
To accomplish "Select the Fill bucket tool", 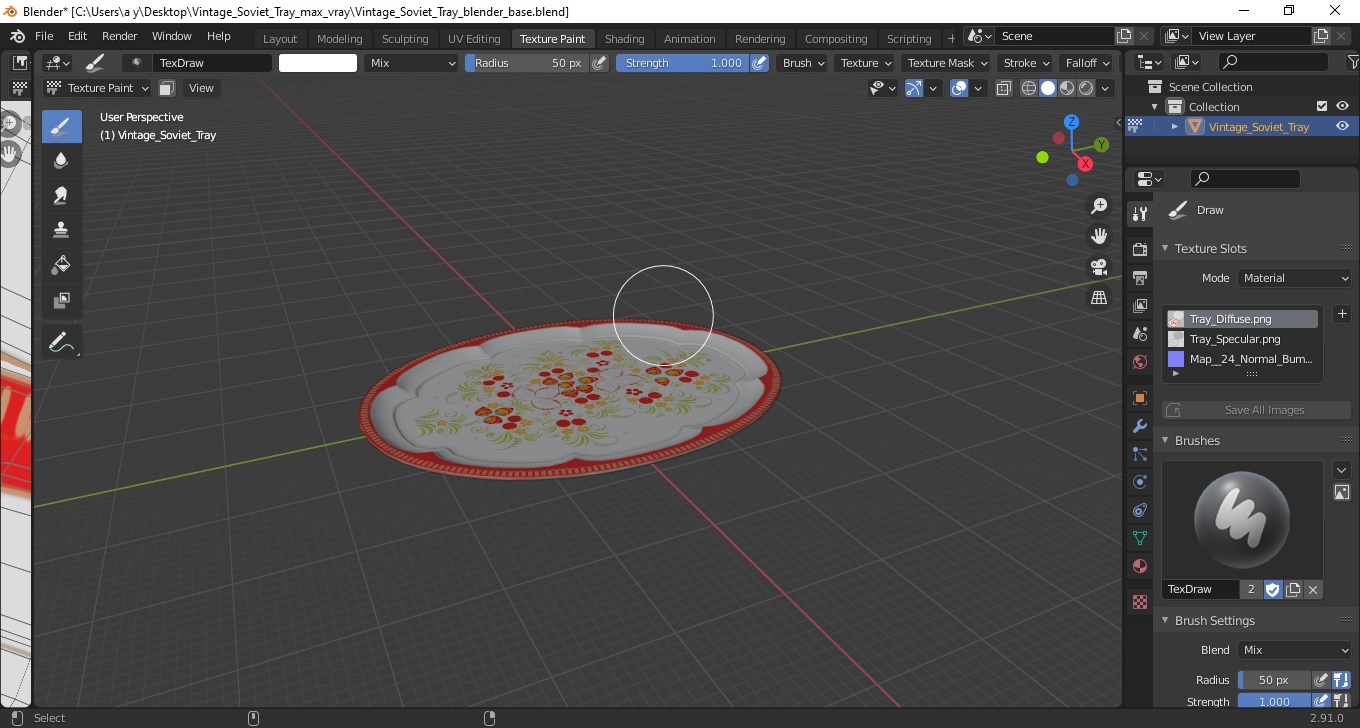I will click(61, 265).
